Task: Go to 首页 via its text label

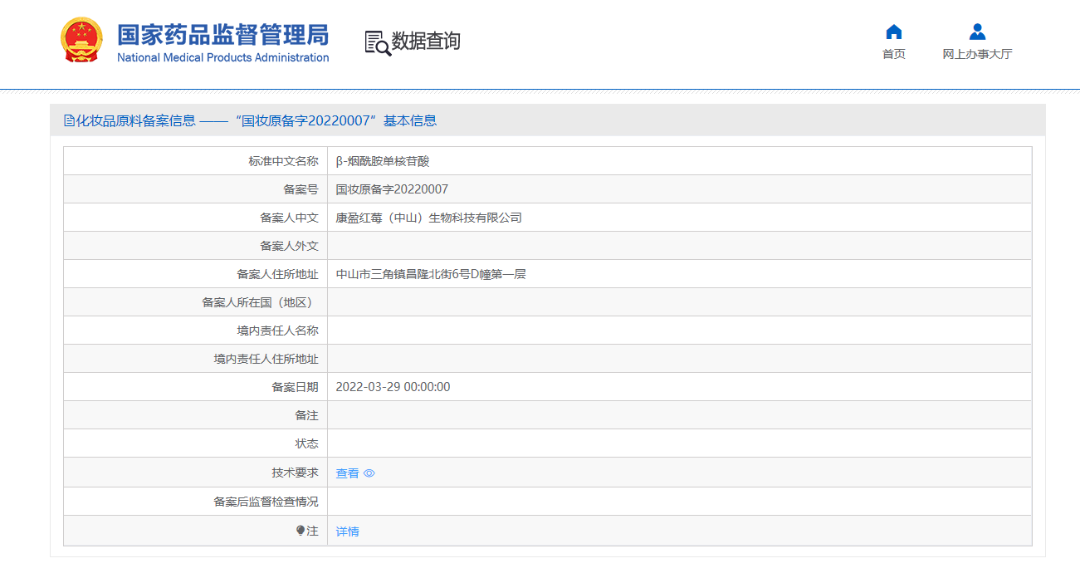Action: [x=894, y=54]
